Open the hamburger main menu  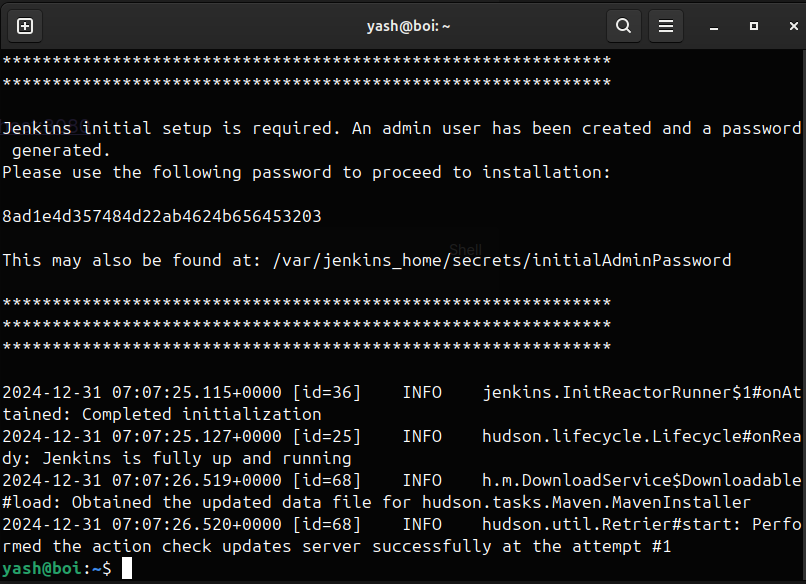[666, 26]
